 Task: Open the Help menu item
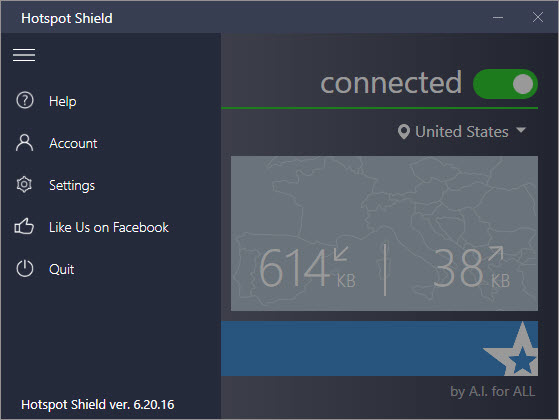click(x=62, y=101)
